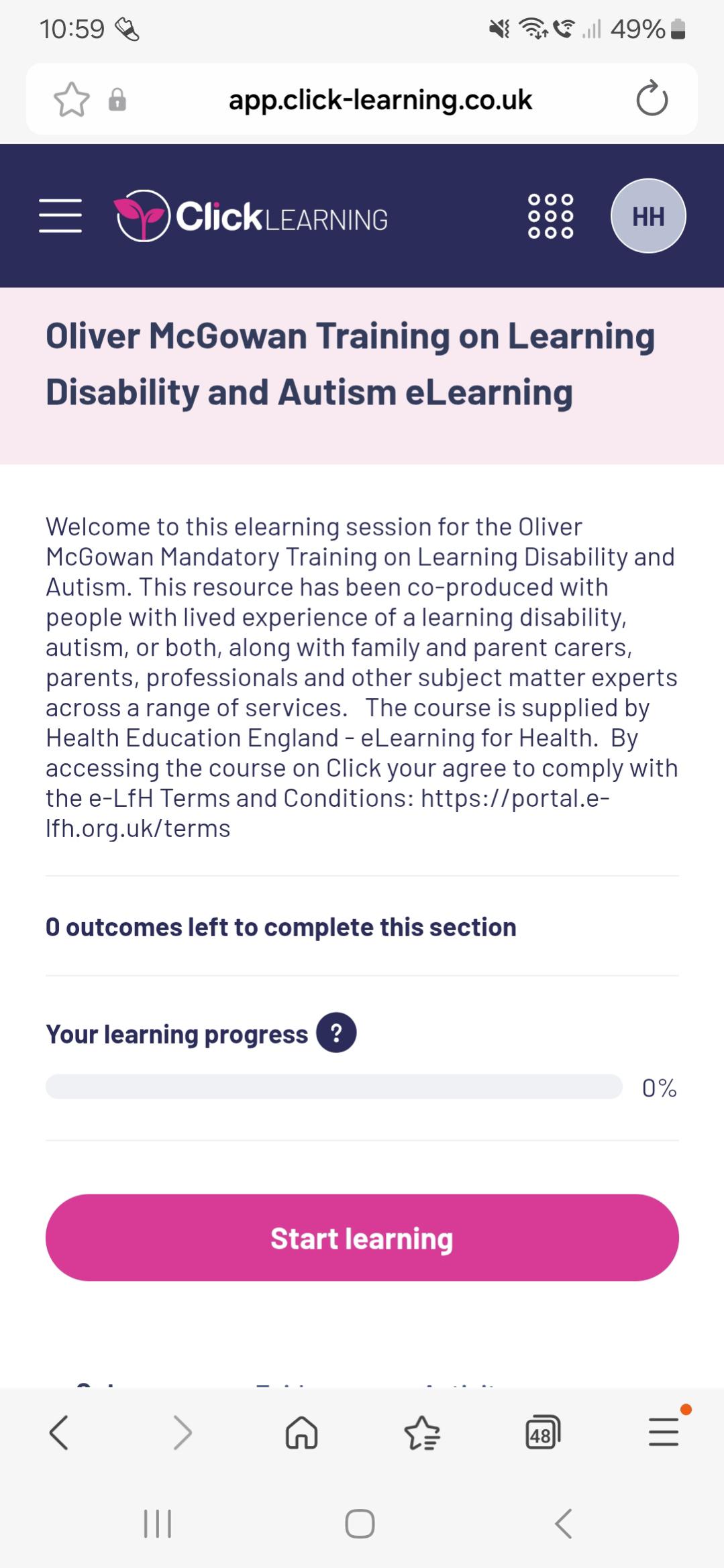This screenshot has height=1568, width=724.
Task: Reload the page using refresh icon
Action: pyautogui.click(x=652, y=100)
